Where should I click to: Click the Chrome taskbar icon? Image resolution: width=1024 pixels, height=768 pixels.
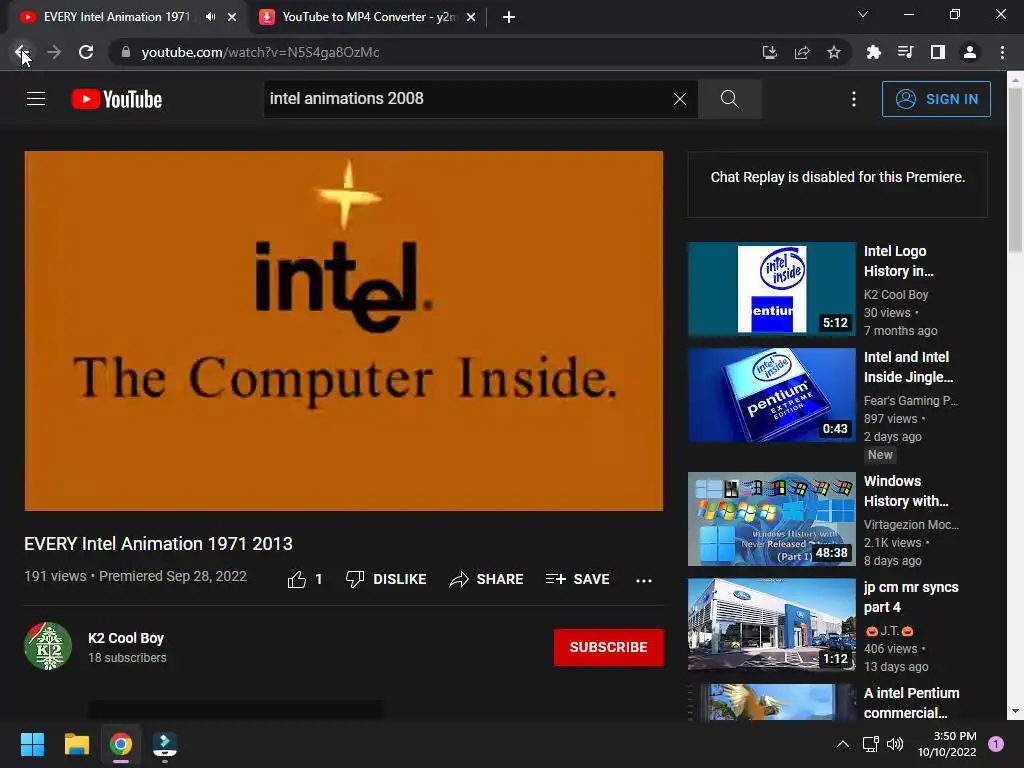pos(121,744)
